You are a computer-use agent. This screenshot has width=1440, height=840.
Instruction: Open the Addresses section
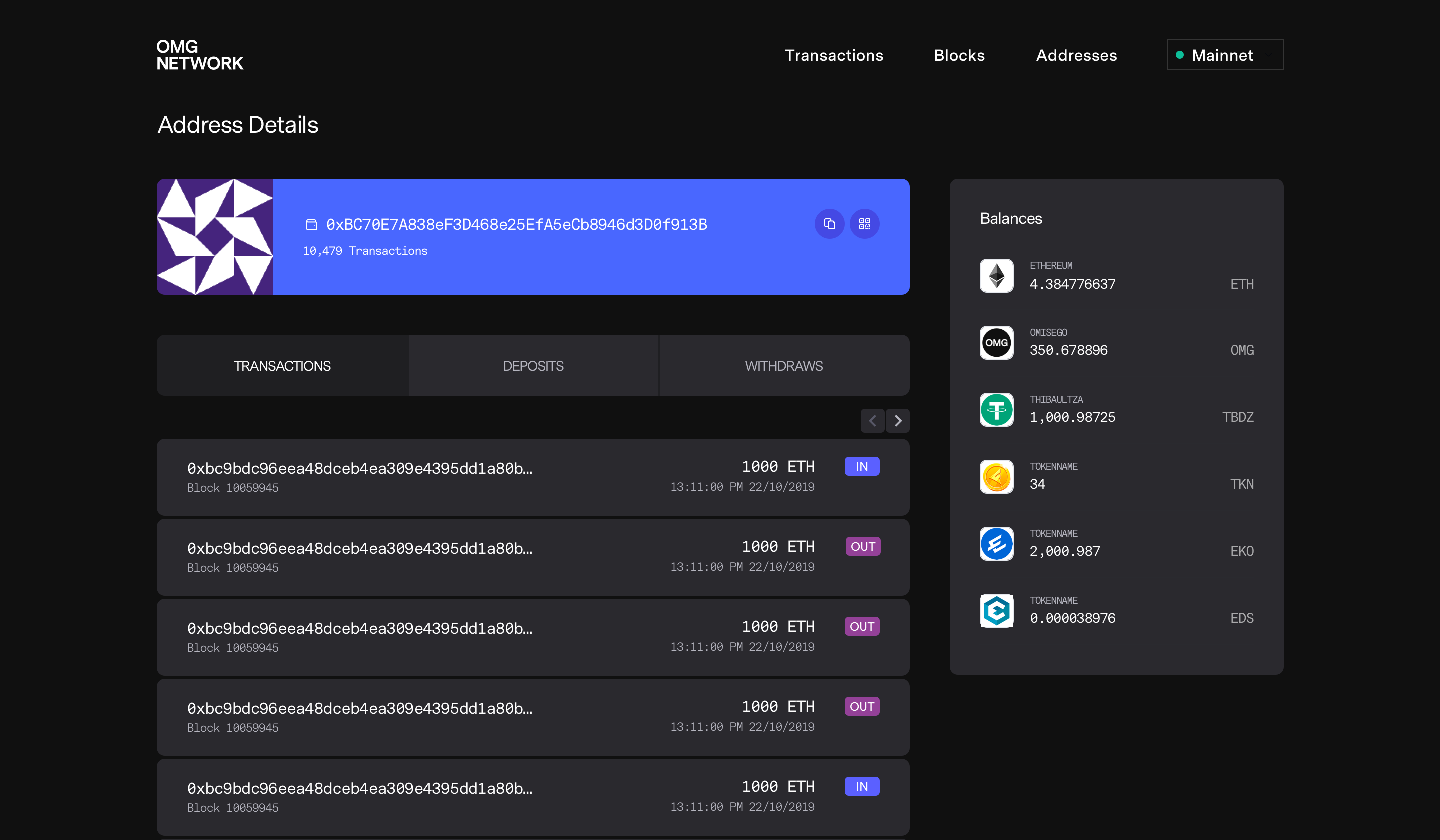tap(1076, 55)
